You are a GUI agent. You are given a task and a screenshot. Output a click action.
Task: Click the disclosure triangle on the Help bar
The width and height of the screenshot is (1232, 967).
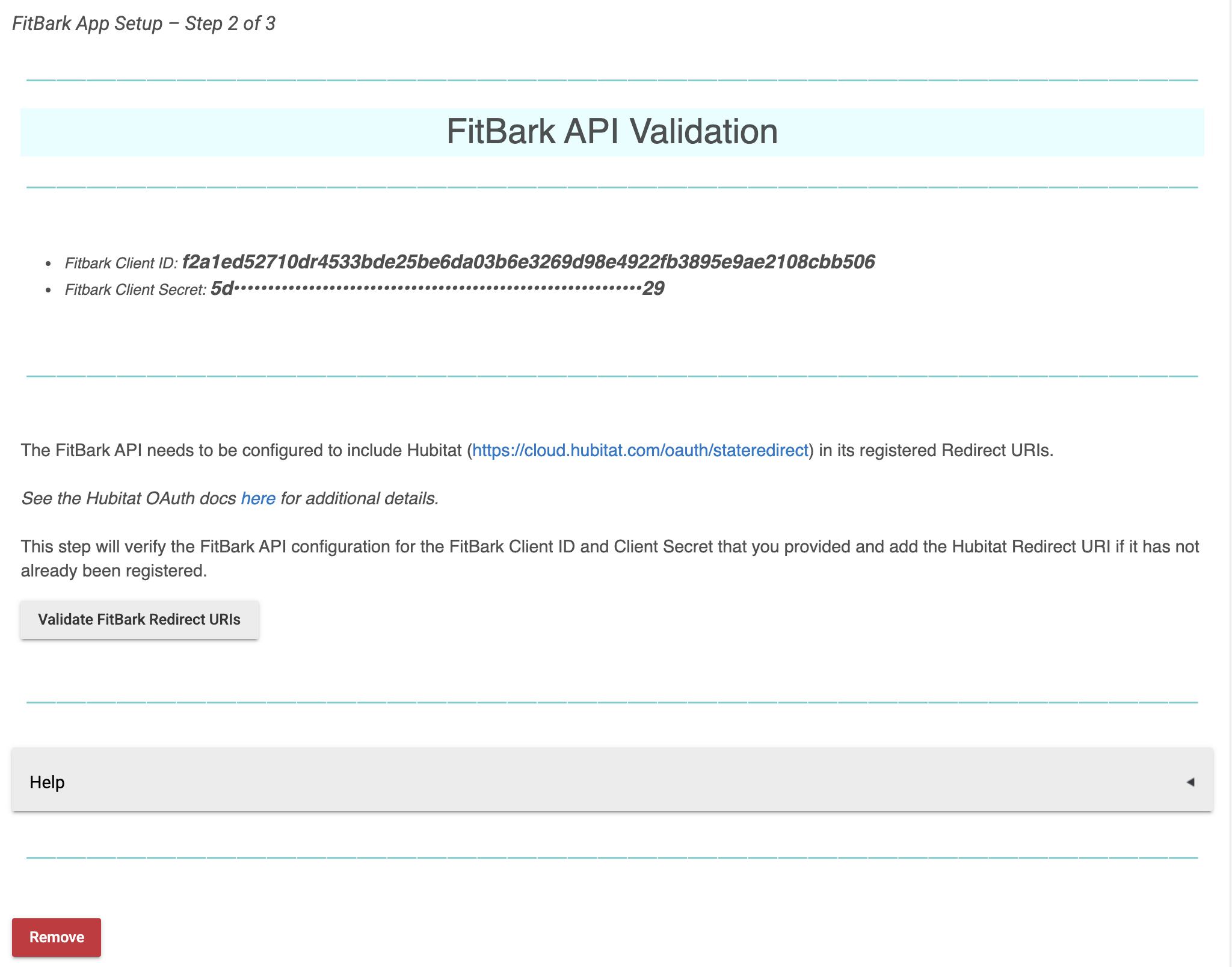[1192, 782]
